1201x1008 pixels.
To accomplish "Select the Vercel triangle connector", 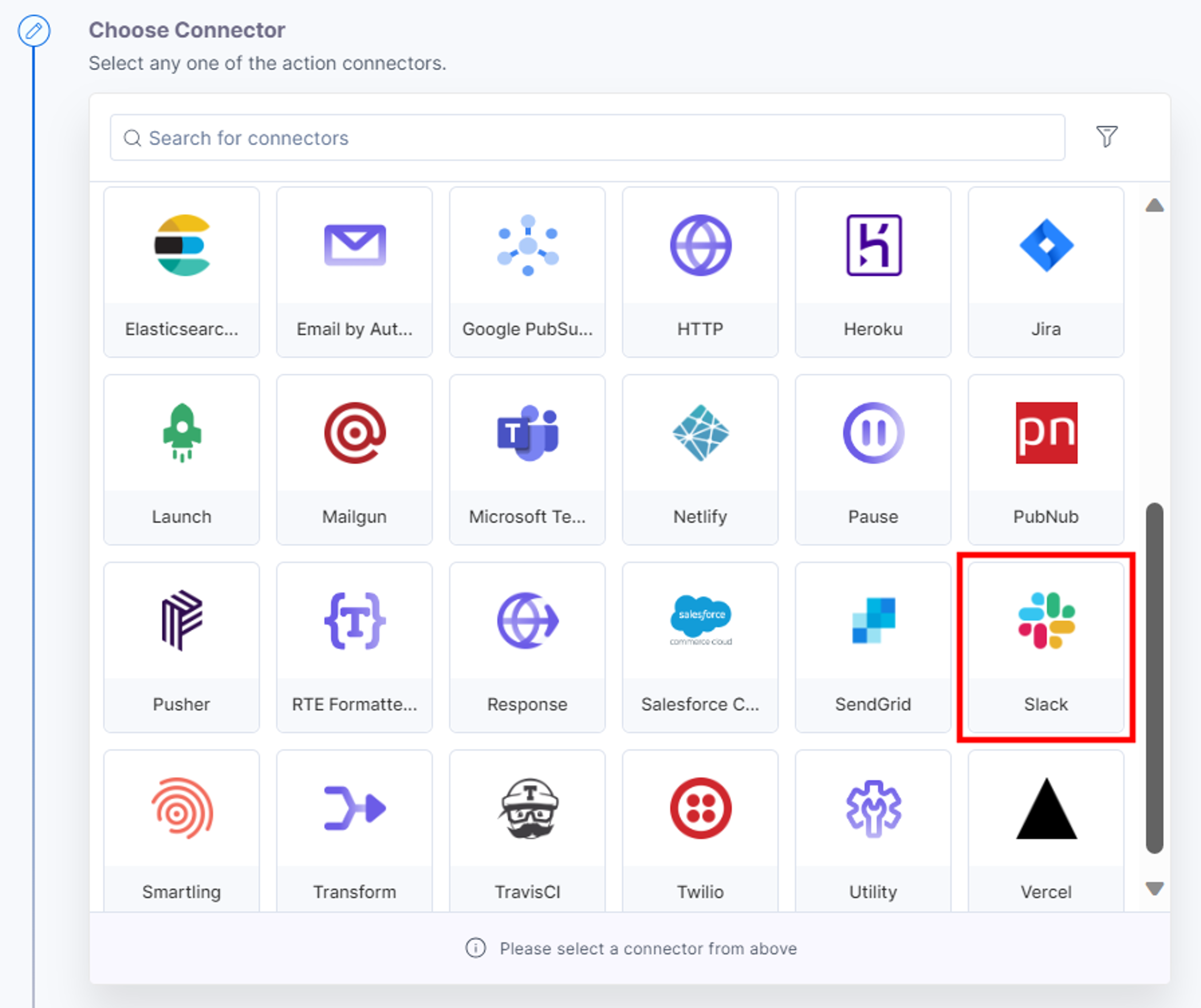I will [x=1046, y=831].
